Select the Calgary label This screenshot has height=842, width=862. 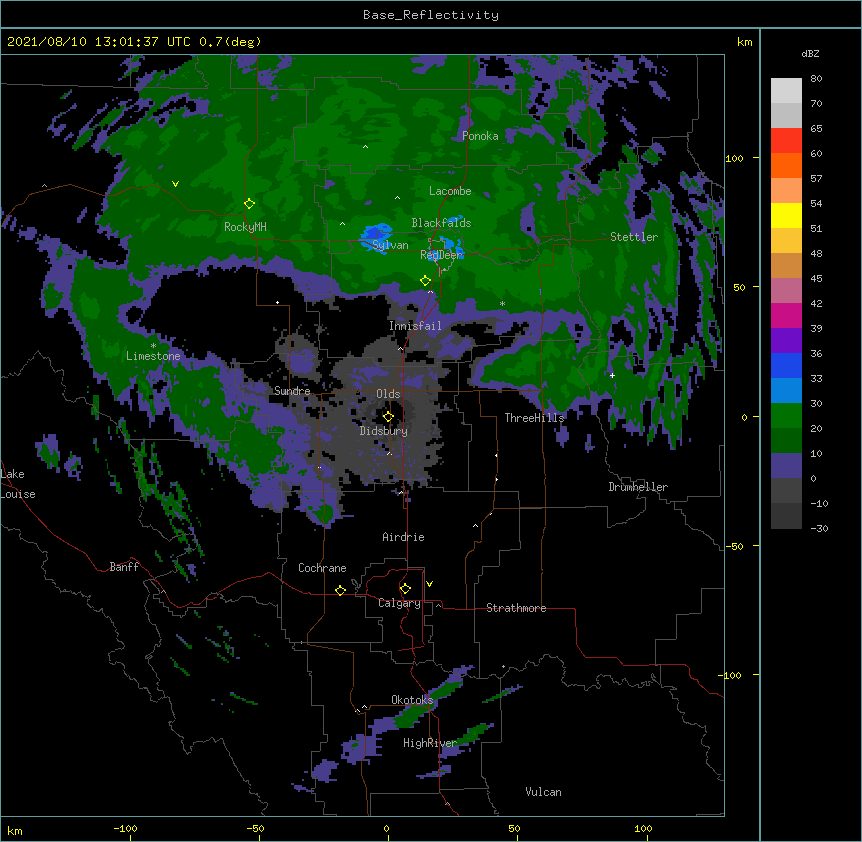399,603
